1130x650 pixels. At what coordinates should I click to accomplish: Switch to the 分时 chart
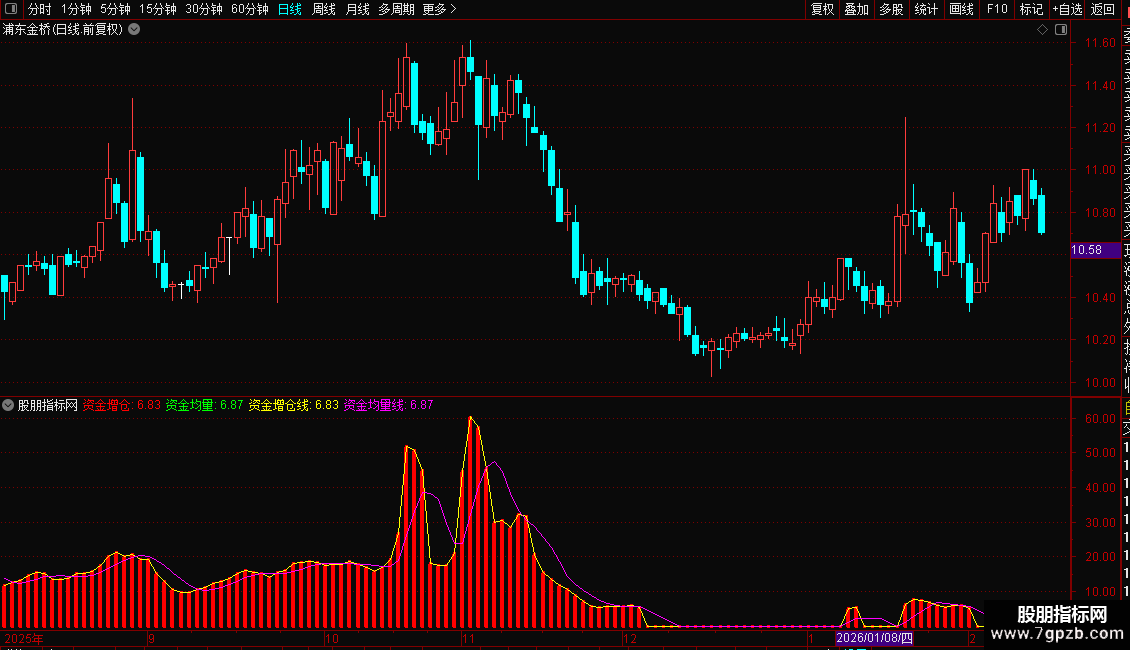point(40,9)
